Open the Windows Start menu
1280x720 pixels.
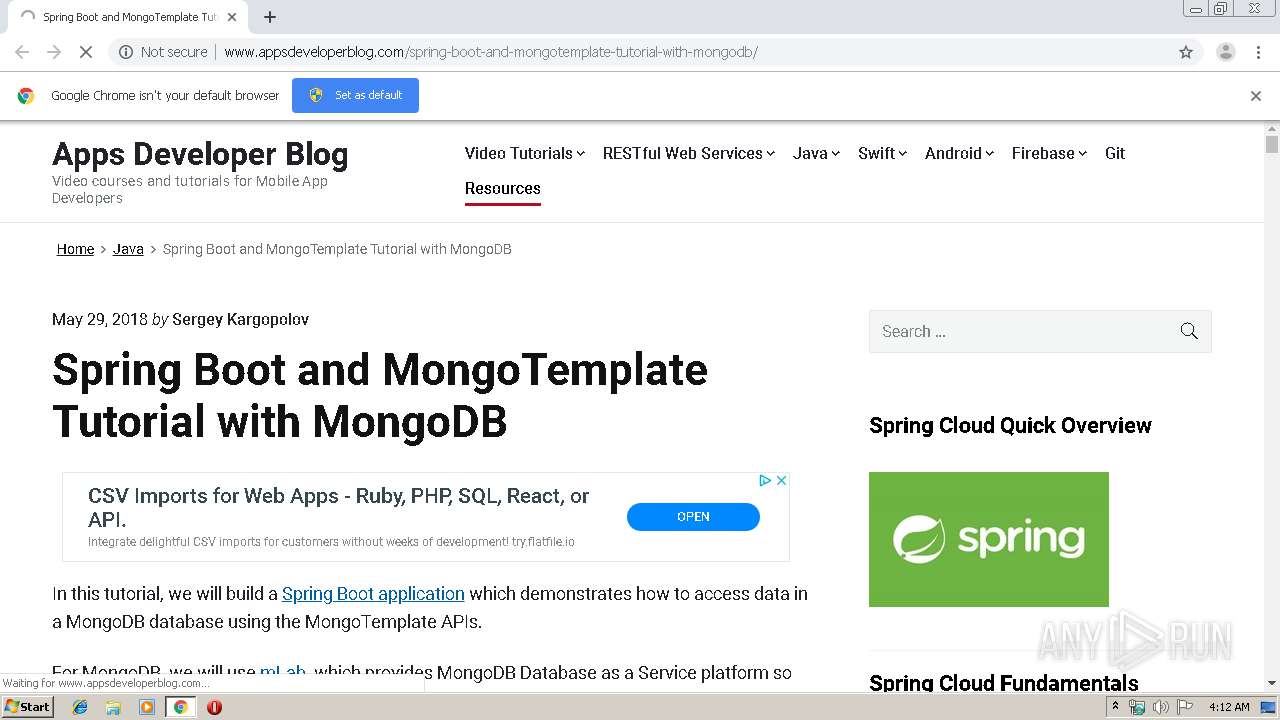[x=28, y=707]
